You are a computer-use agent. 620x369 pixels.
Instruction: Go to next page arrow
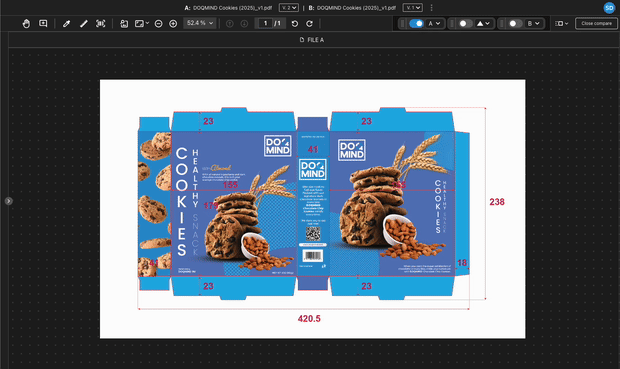click(x=244, y=24)
